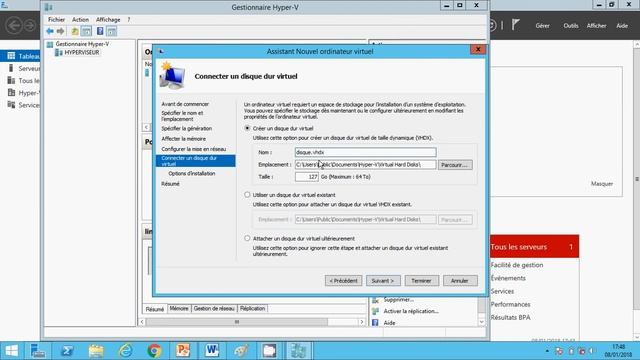
Task: Switch to Résumé tab in details pane
Action: pos(155,309)
